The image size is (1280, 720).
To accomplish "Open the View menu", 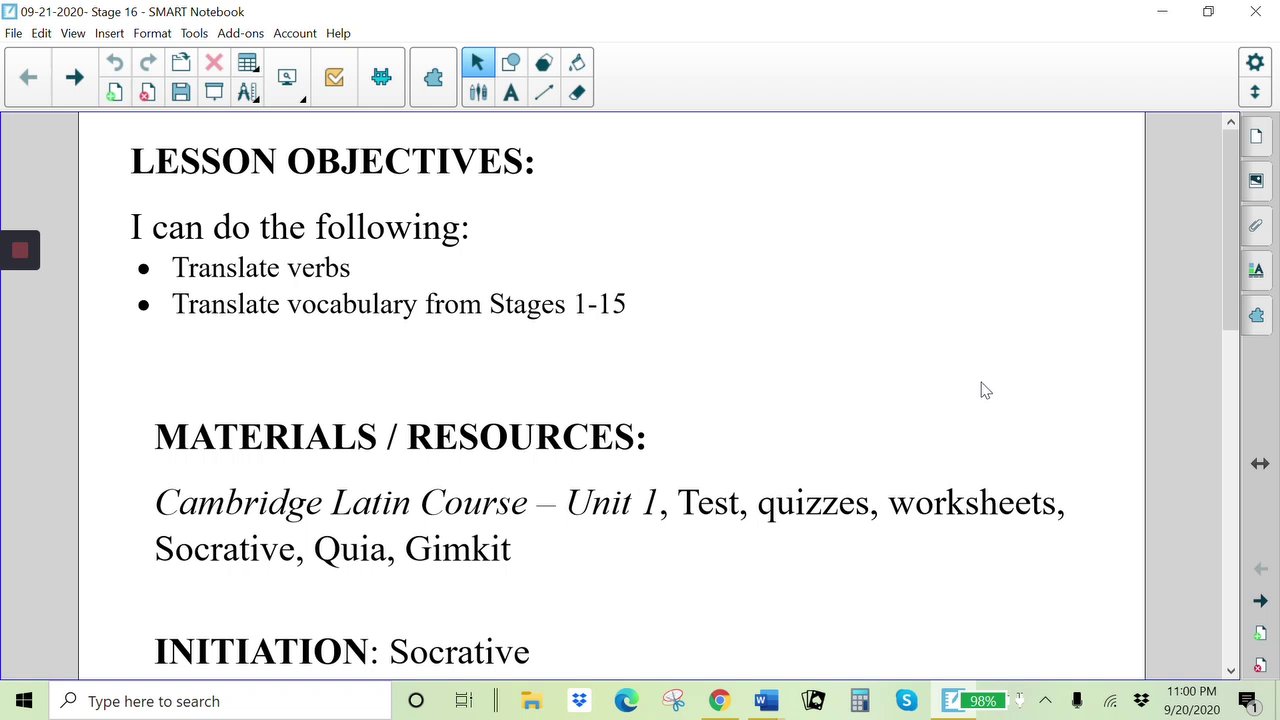I will click(73, 33).
